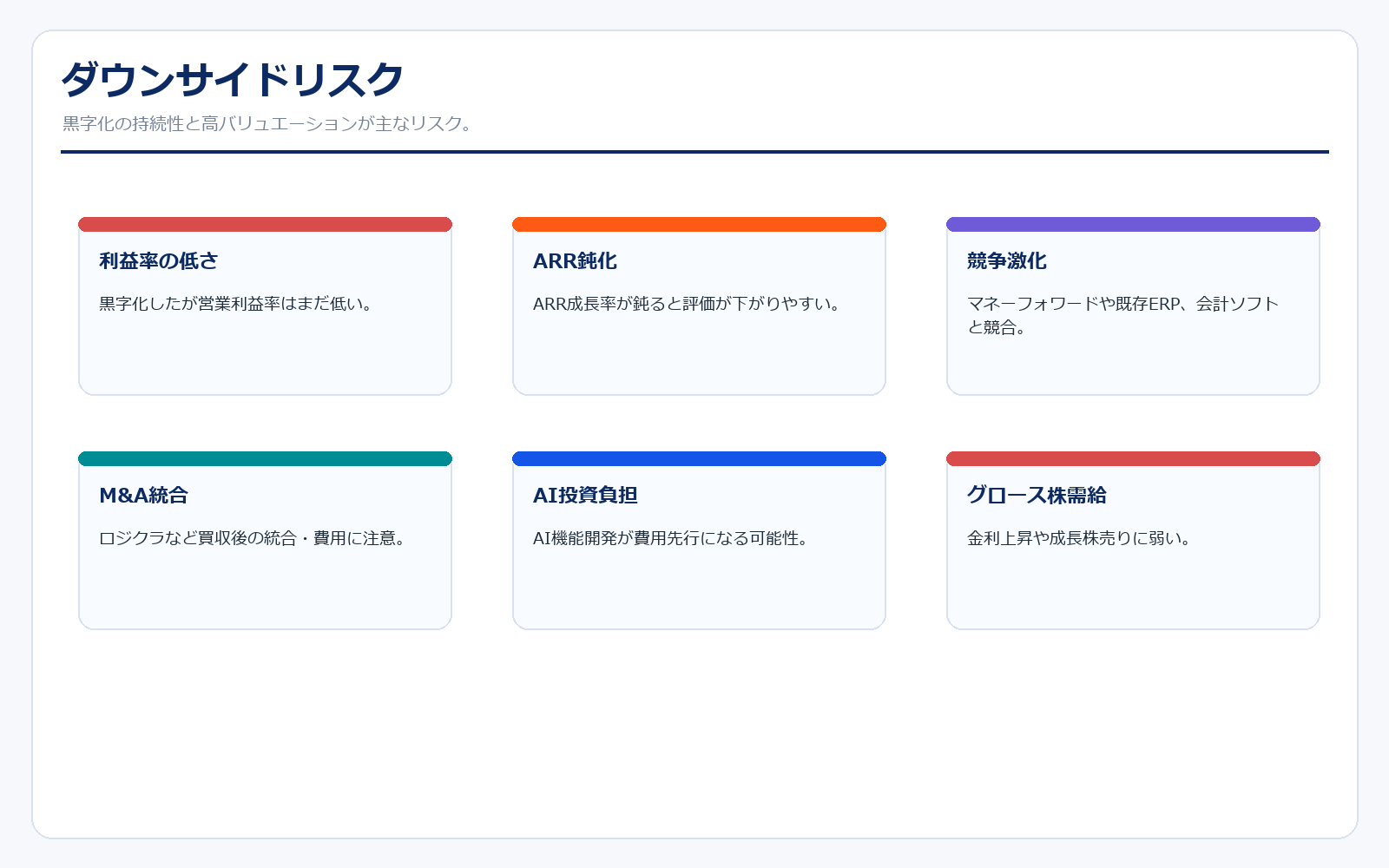Viewport: 1389px width, 868px height.
Task: Select the ARR鈍化 card heading
Action: pos(575,260)
